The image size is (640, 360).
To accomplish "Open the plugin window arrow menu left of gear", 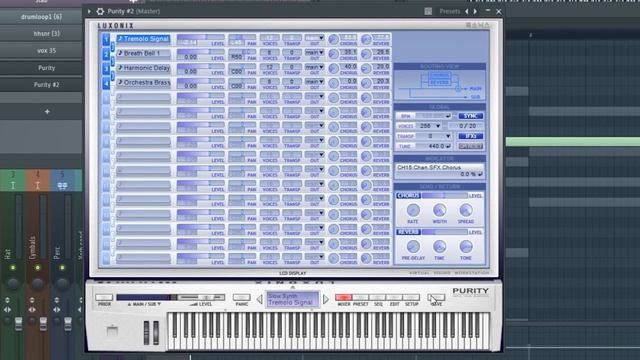I will tap(89, 11).
